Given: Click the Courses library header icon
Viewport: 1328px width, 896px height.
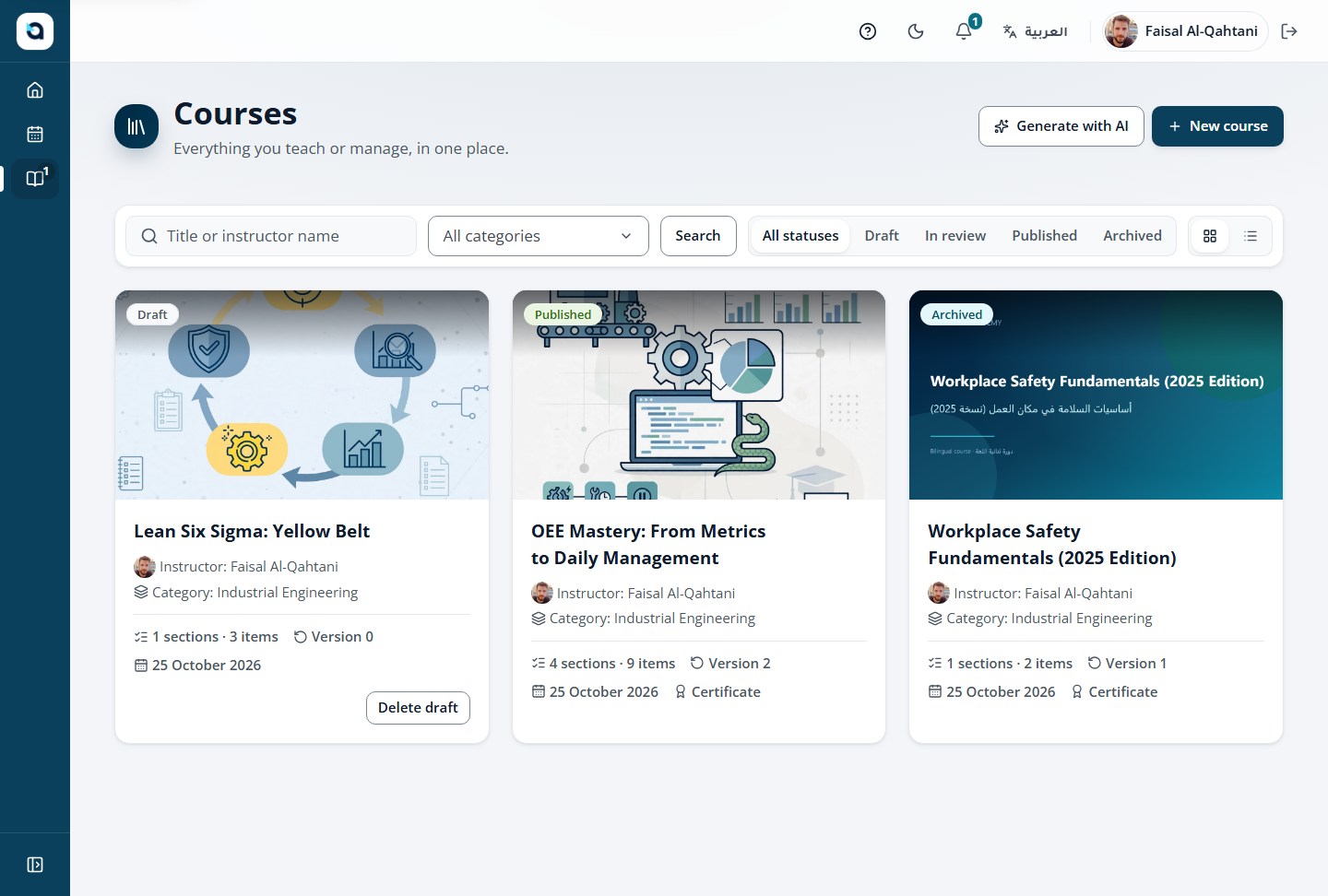Looking at the screenshot, I should [136, 126].
